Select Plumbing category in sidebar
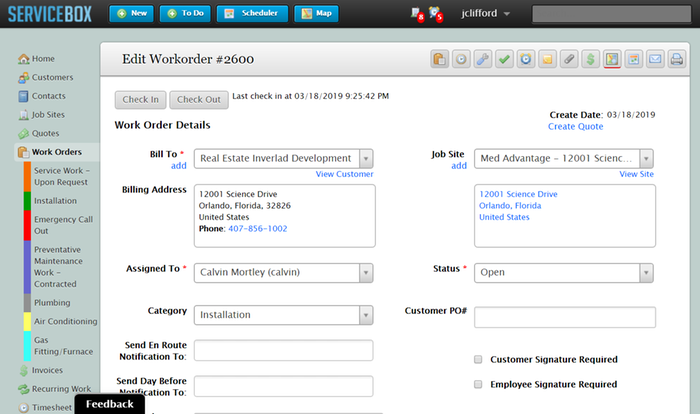 coord(52,303)
